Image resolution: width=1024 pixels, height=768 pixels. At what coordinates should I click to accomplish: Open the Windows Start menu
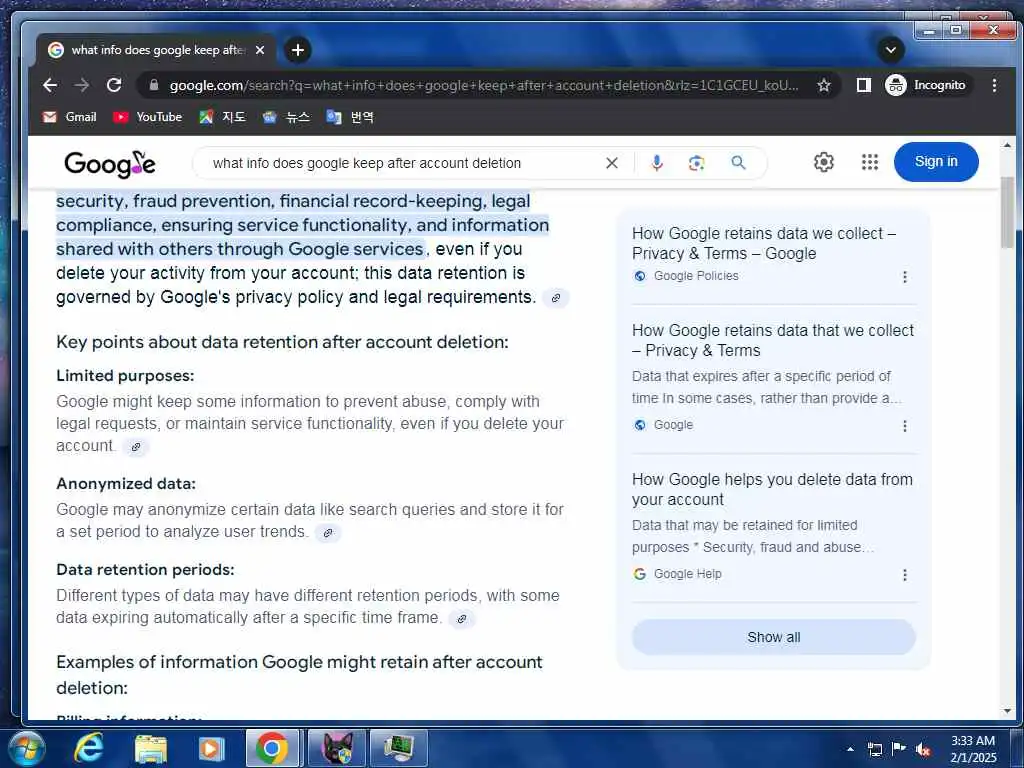pos(27,748)
